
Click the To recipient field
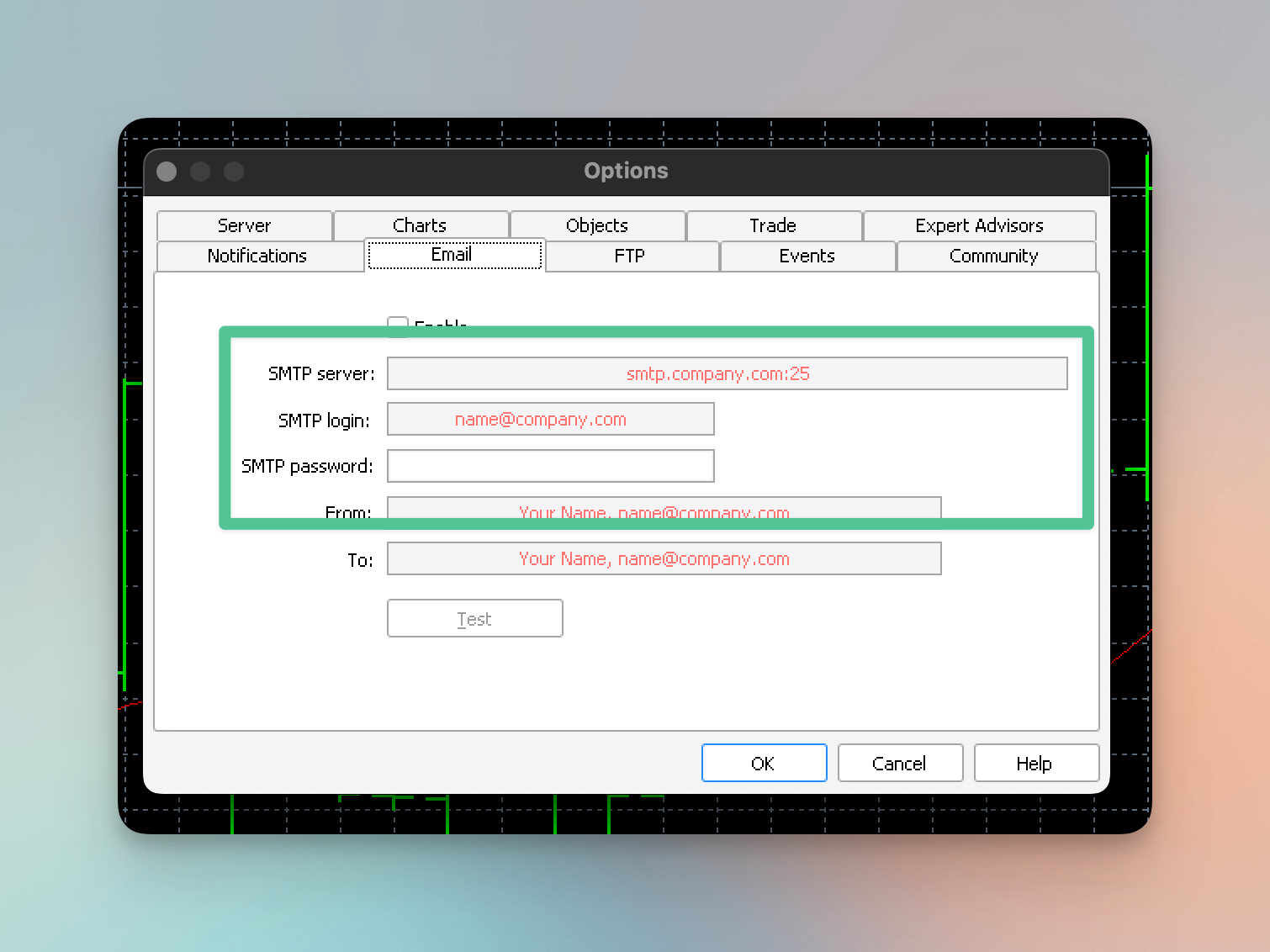pos(663,558)
